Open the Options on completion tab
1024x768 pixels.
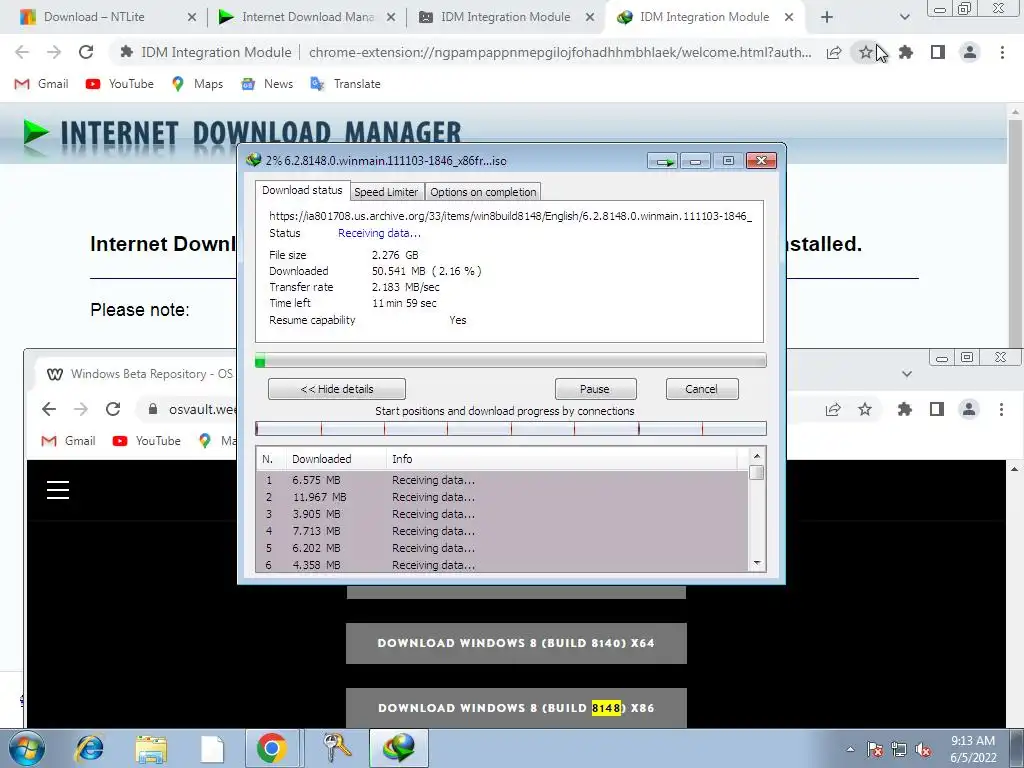483,192
